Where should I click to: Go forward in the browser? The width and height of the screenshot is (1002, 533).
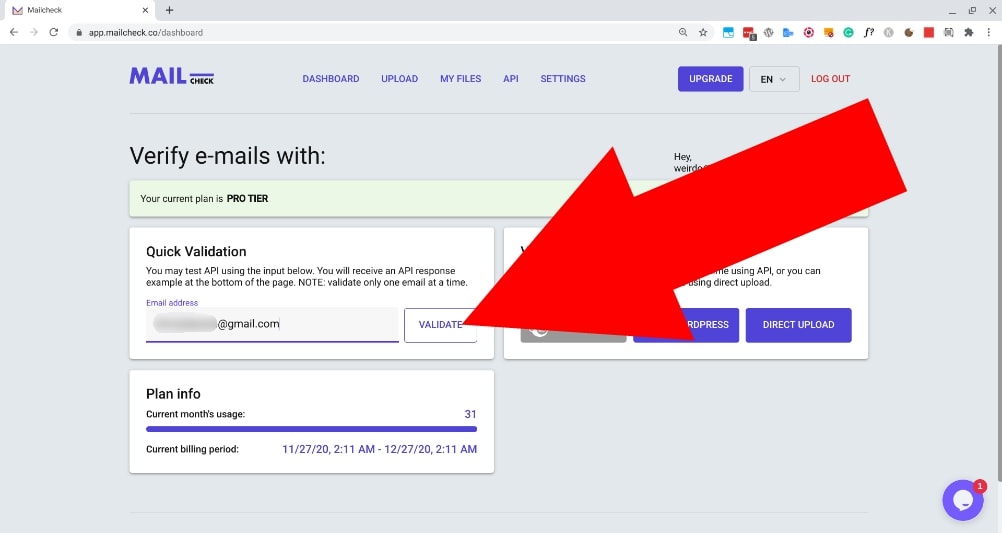tap(34, 32)
